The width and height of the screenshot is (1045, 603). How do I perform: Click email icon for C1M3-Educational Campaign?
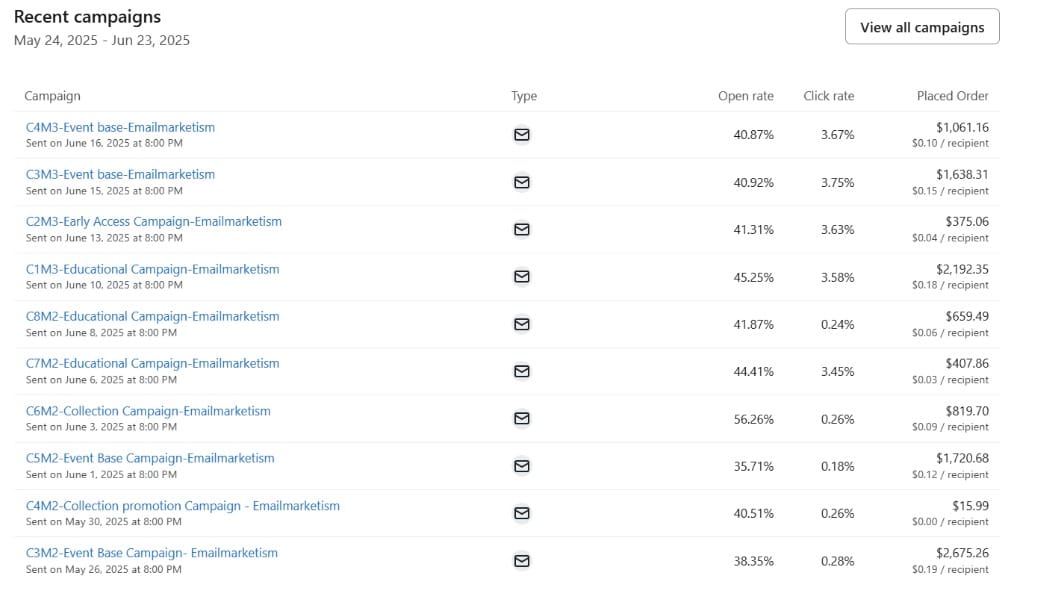521,277
